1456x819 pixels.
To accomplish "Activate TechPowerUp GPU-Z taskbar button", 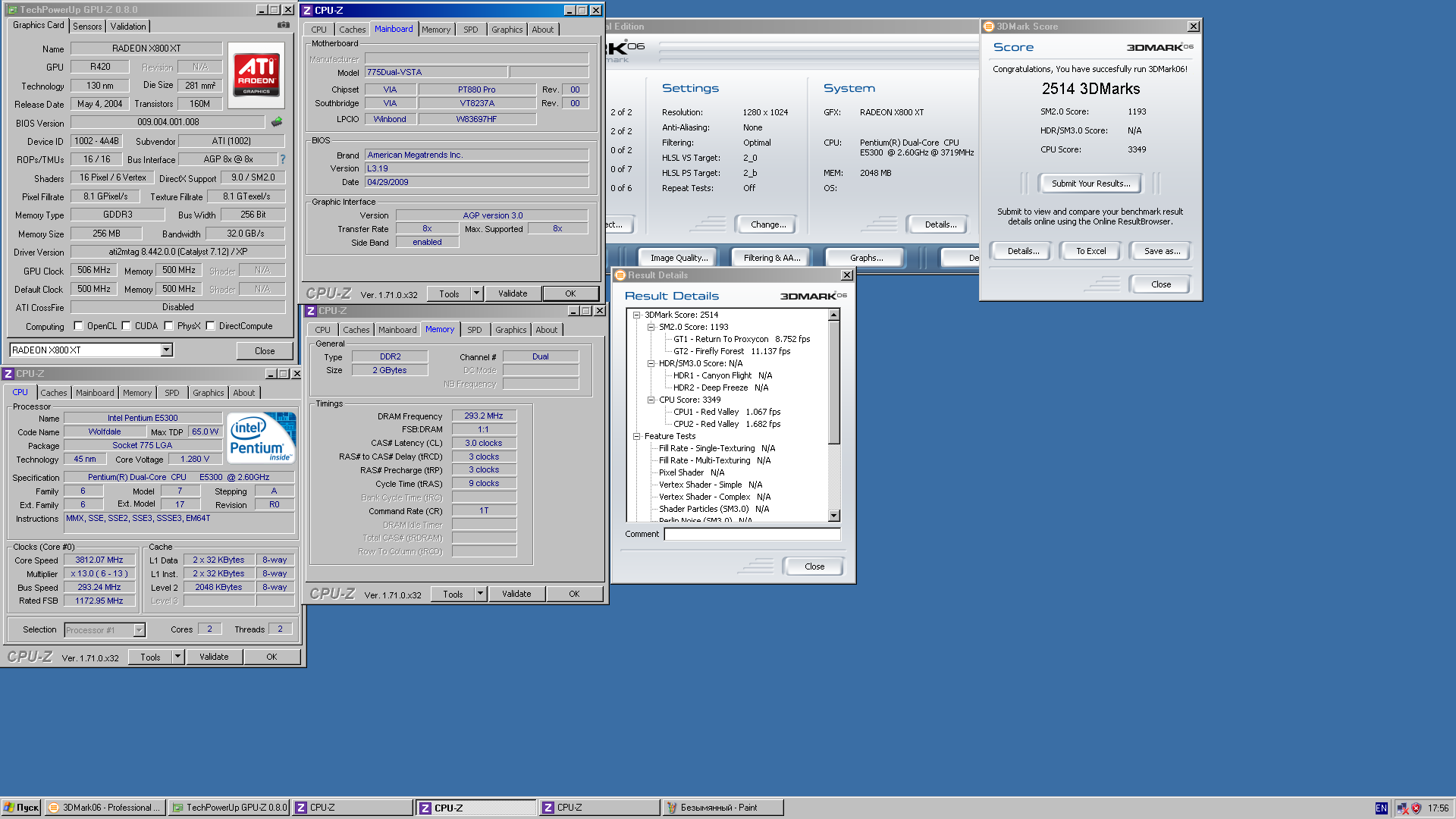I will (x=229, y=808).
